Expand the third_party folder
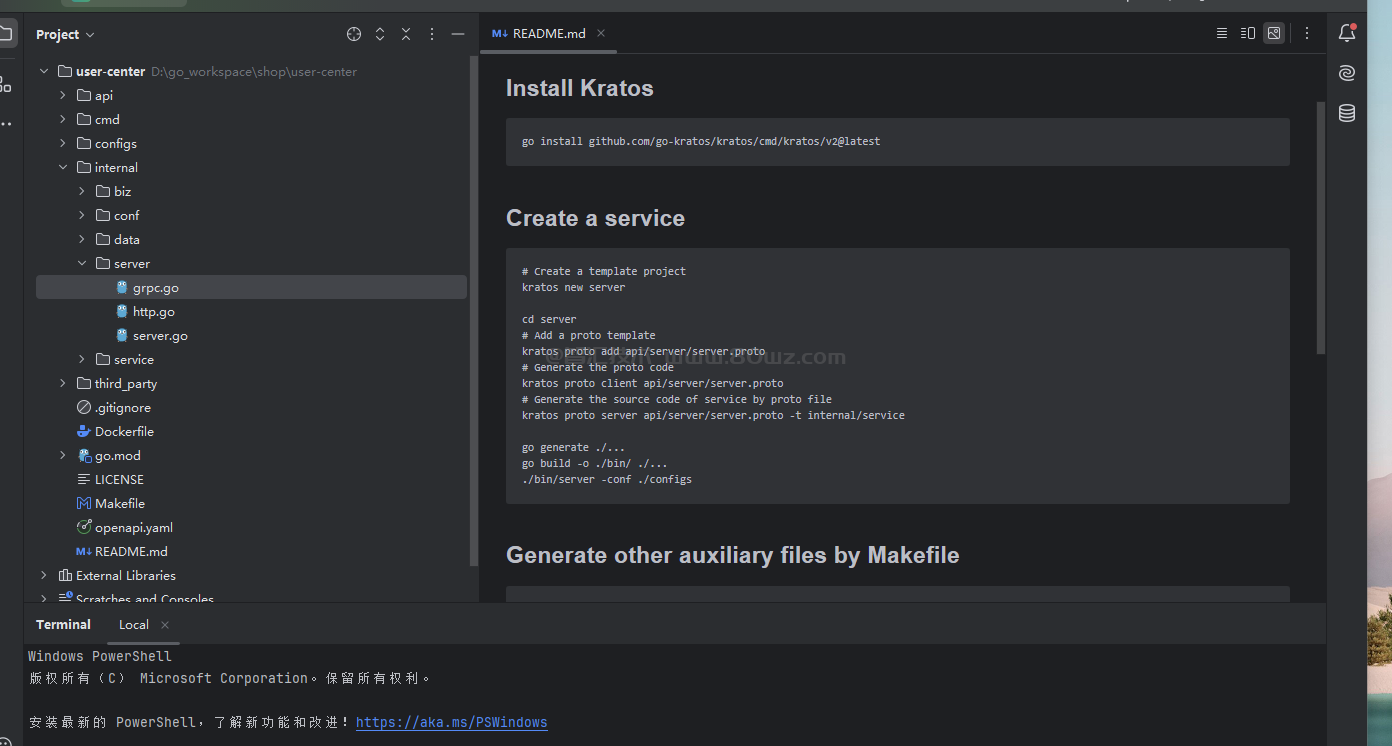1392x746 pixels. click(x=63, y=384)
